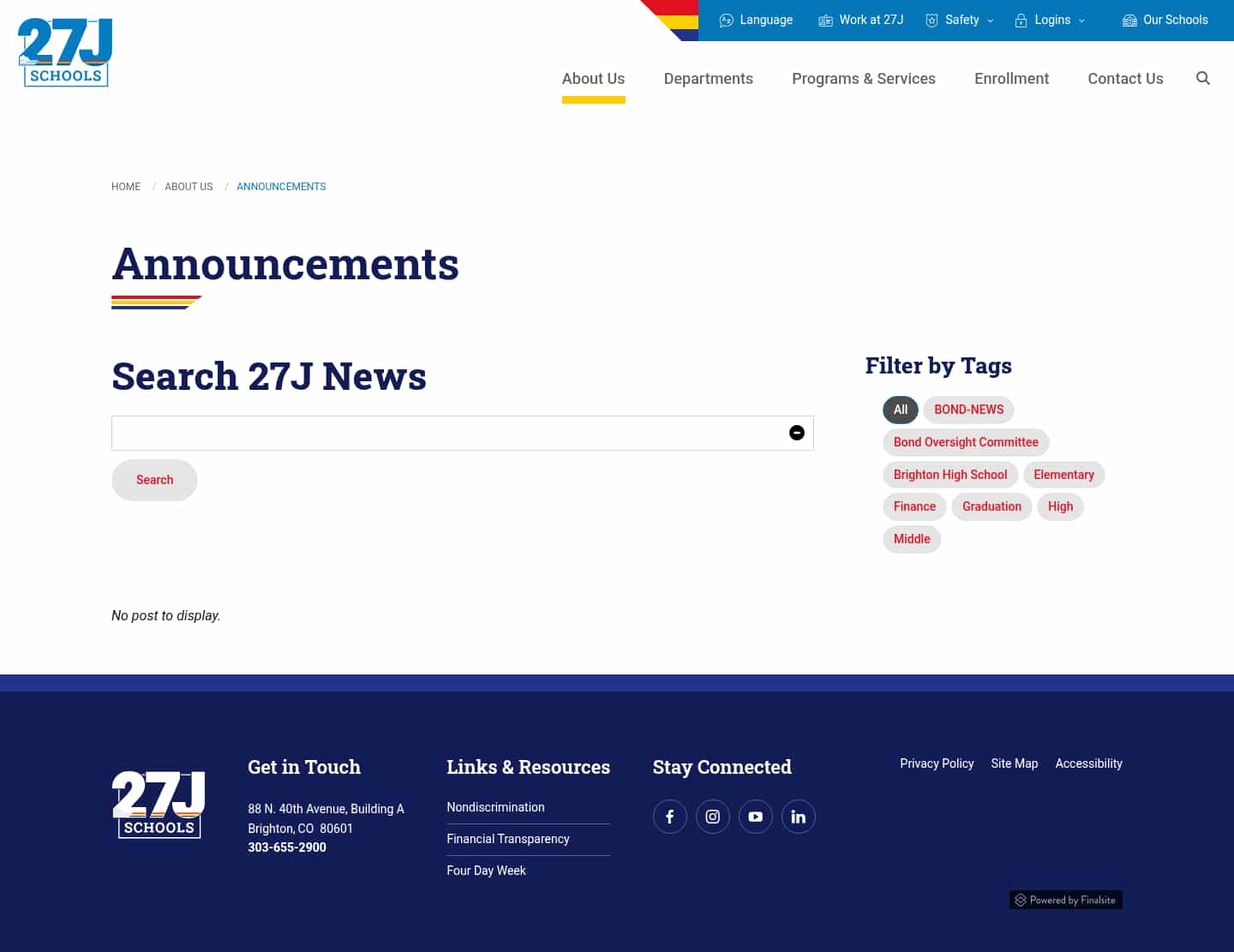
Task: Click the Powered by Finalsite badge
Action: click(1065, 900)
